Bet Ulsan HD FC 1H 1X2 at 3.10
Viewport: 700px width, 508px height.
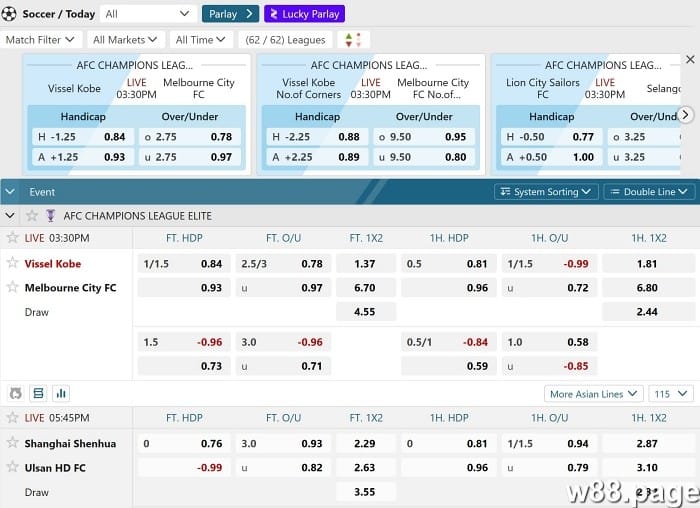[x=648, y=468]
